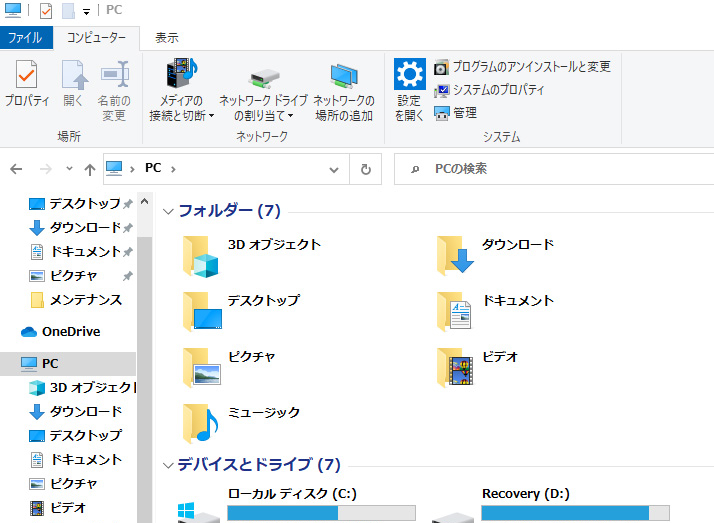The height and width of the screenshot is (523, 714).
Task: Switch to the 表示 ribbon tab
Action: (166, 38)
